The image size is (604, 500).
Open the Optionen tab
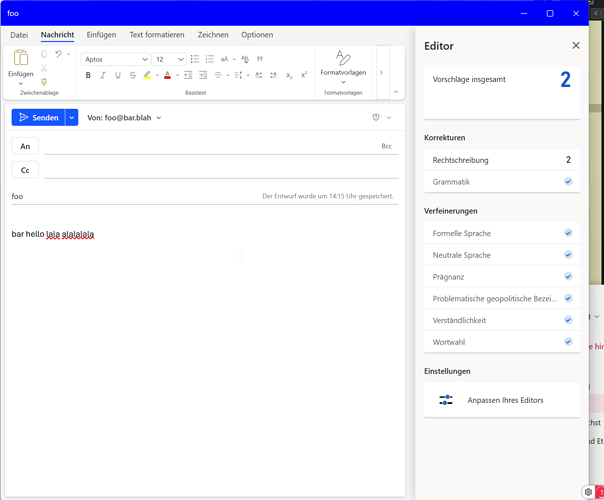(257, 35)
